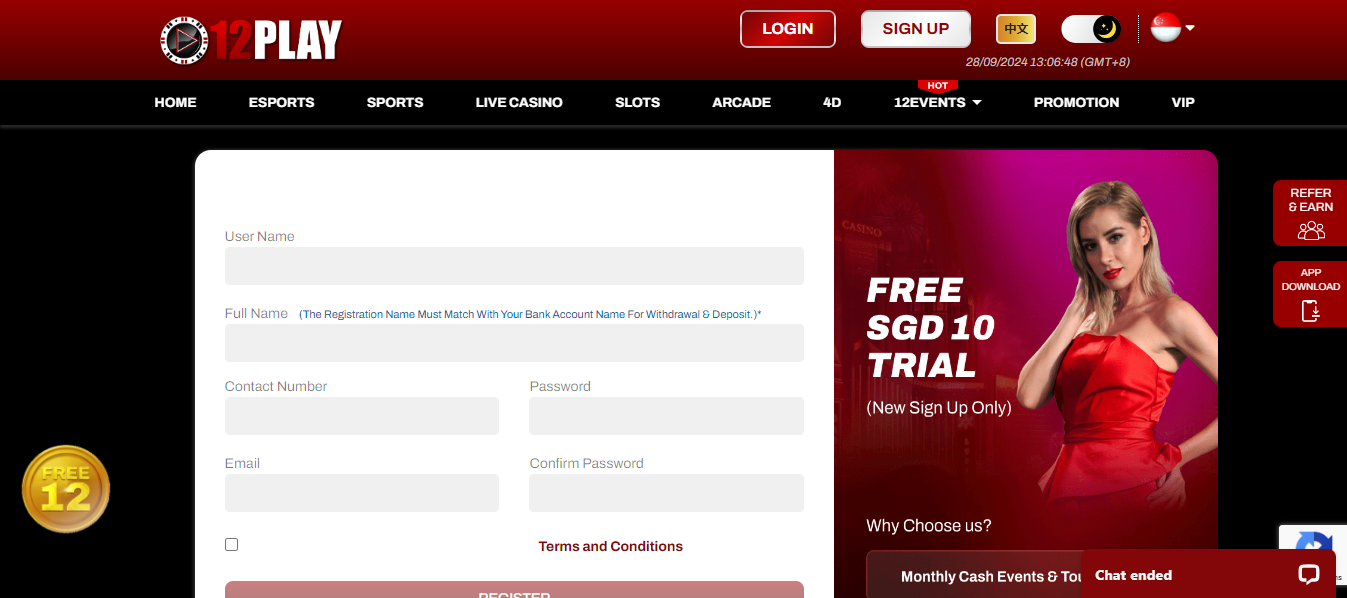Expand the 12EVENTS dropdown menu
This screenshot has width=1347, height=598.
tap(937, 102)
